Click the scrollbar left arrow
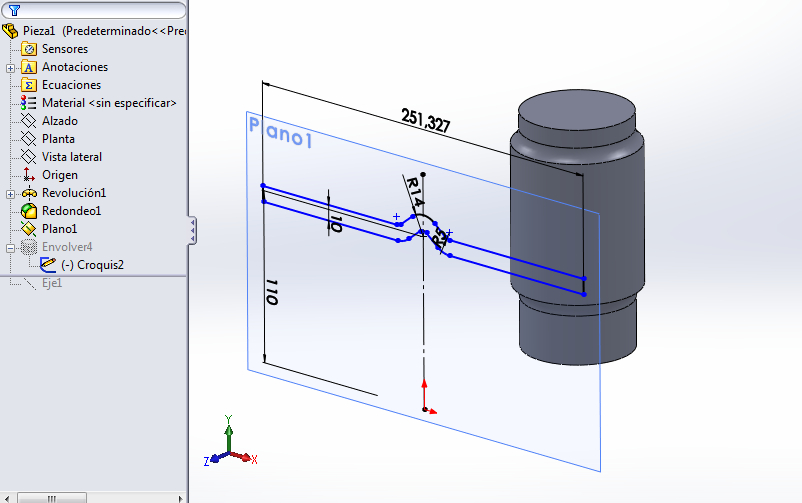This screenshot has height=503, width=802. click(x=7, y=498)
